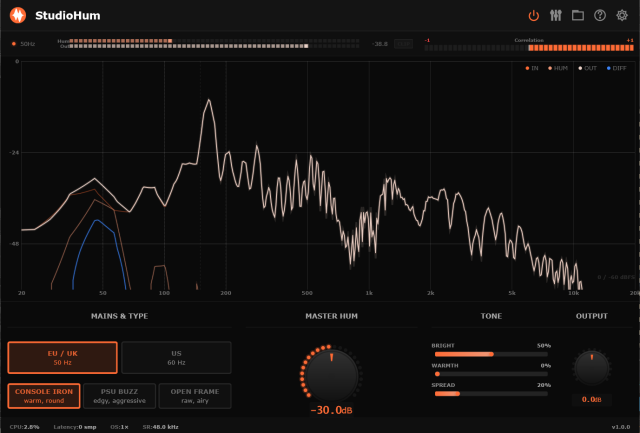Click the StudioHum title text
Viewport: 640px width, 433px height.
pyautogui.click(x=68, y=16)
